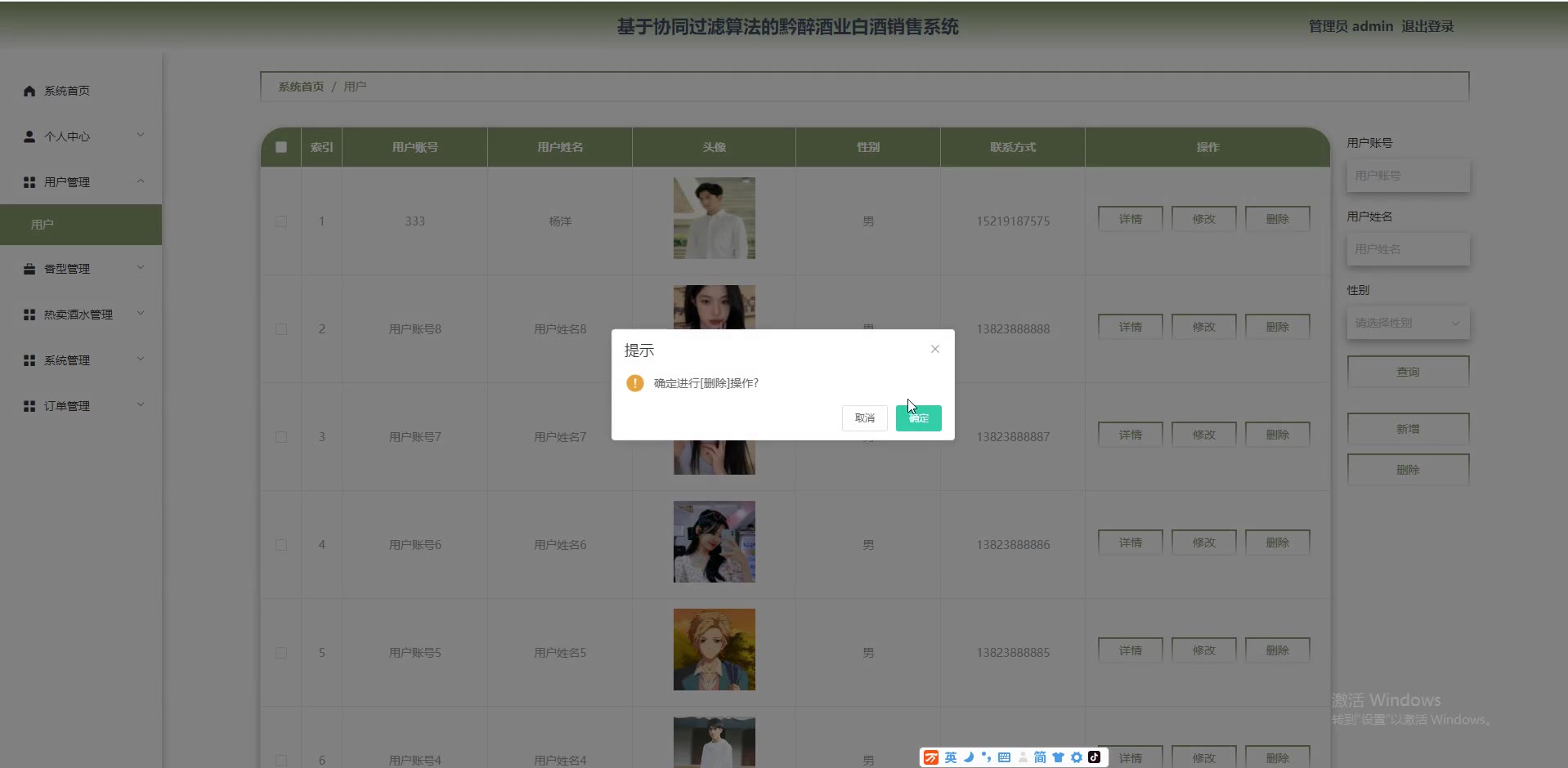Click the avatar thumbnail of 用户姓名6
This screenshot has height=768, width=1568.
715,542
